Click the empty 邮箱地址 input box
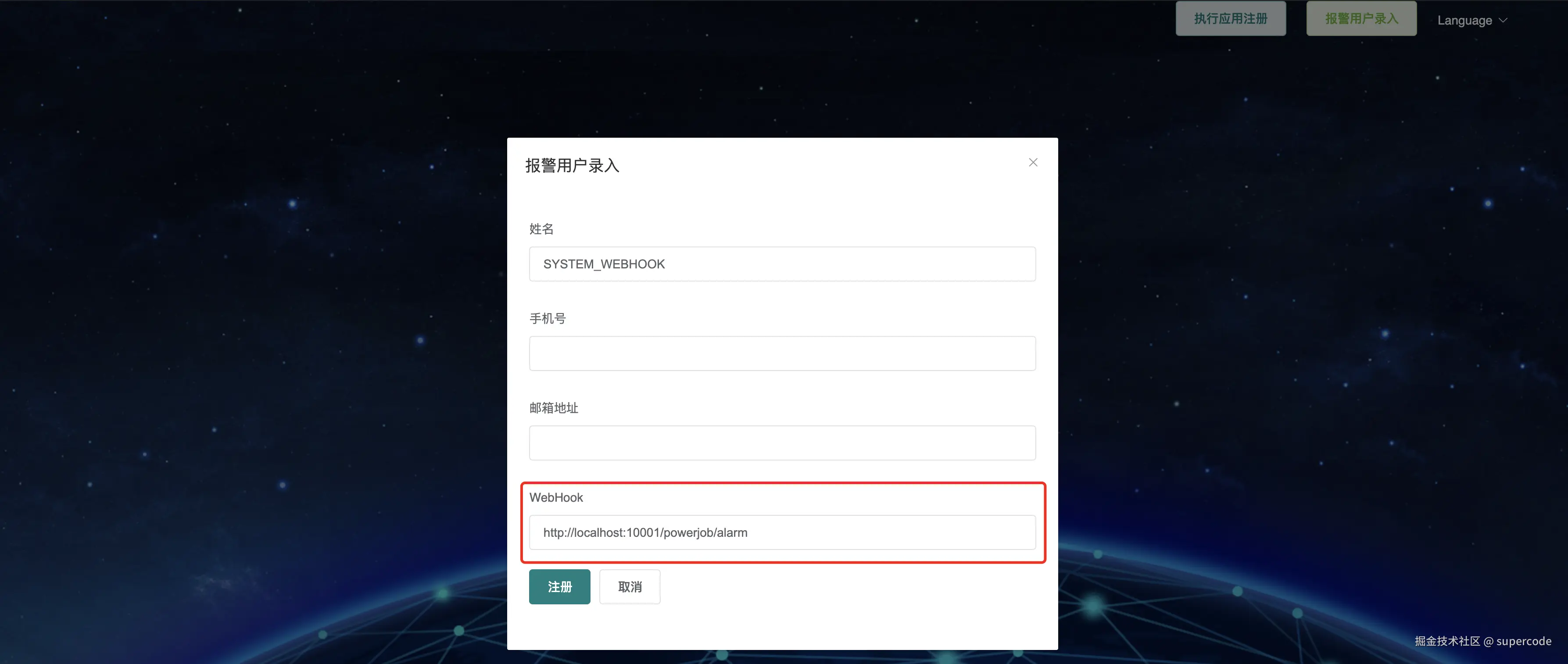This screenshot has height=664, width=1568. coord(781,443)
